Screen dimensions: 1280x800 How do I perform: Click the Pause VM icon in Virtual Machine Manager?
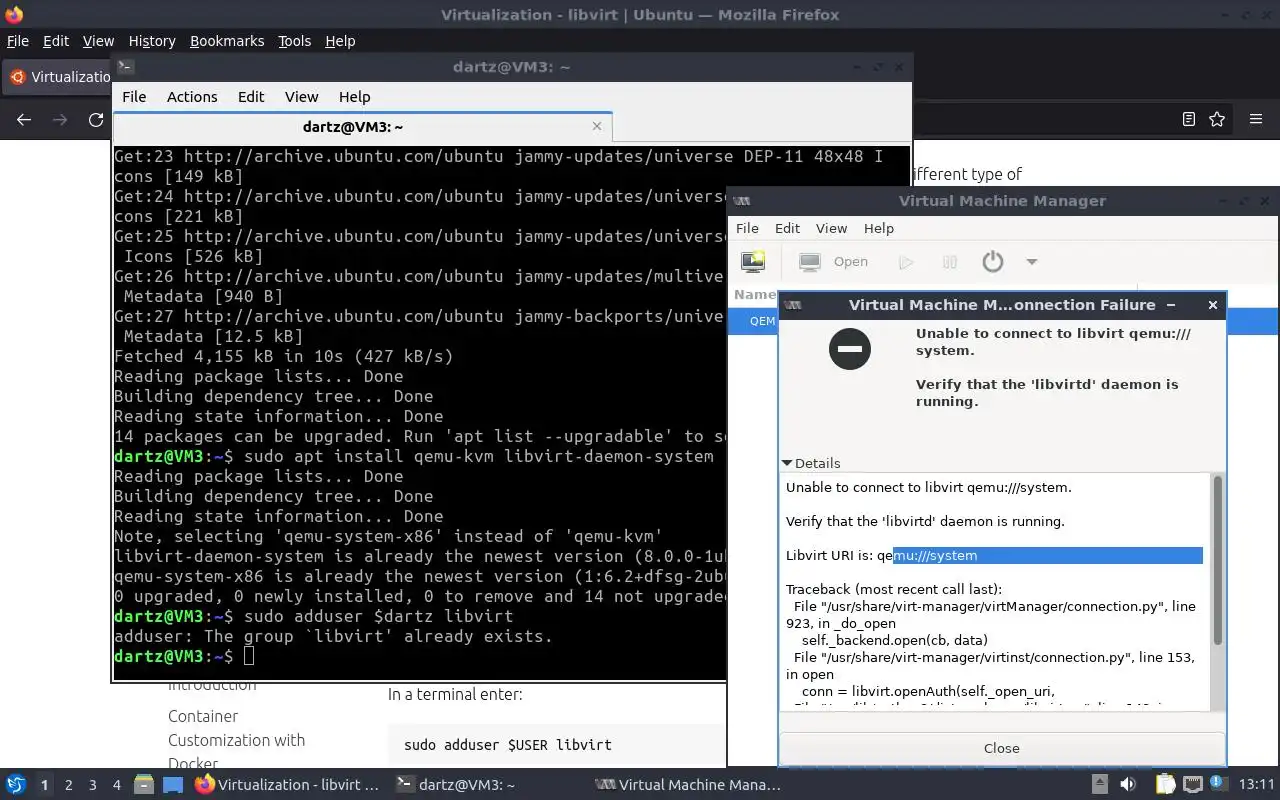click(950, 262)
